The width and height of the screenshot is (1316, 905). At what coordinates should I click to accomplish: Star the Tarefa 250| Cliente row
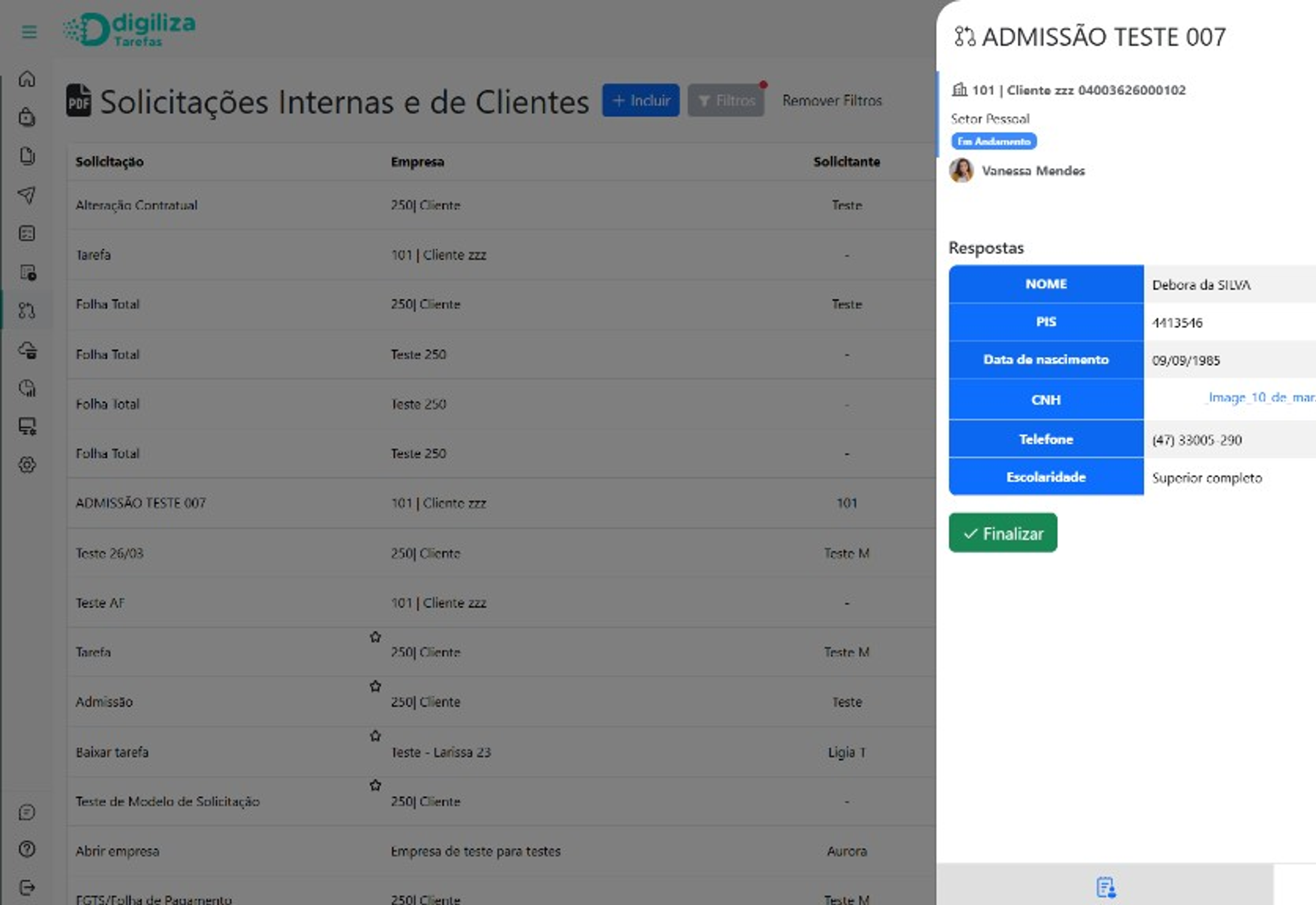pyautogui.click(x=375, y=637)
